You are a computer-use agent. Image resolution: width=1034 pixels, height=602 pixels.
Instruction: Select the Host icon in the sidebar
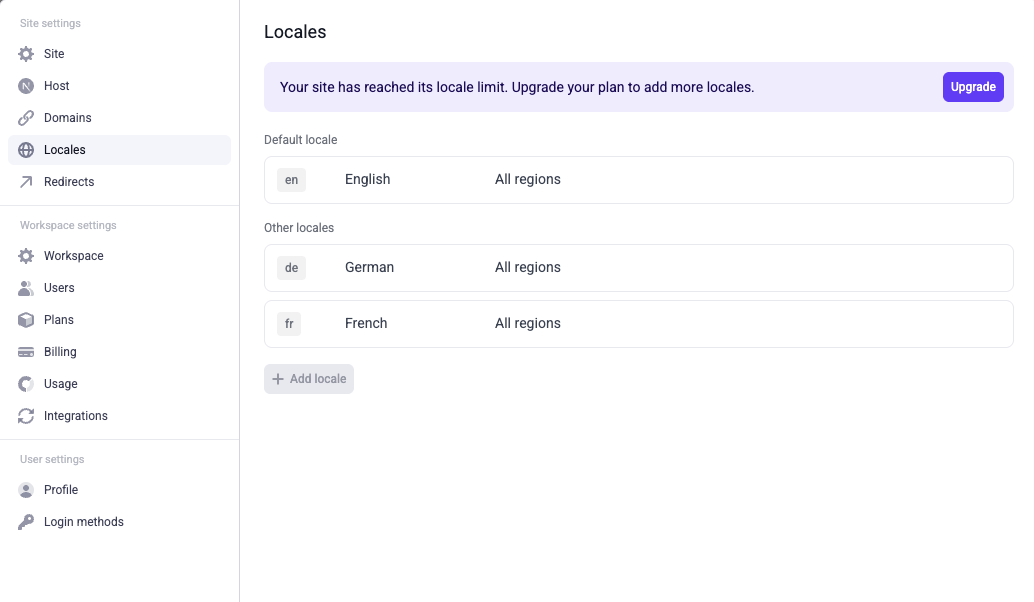point(25,85)
